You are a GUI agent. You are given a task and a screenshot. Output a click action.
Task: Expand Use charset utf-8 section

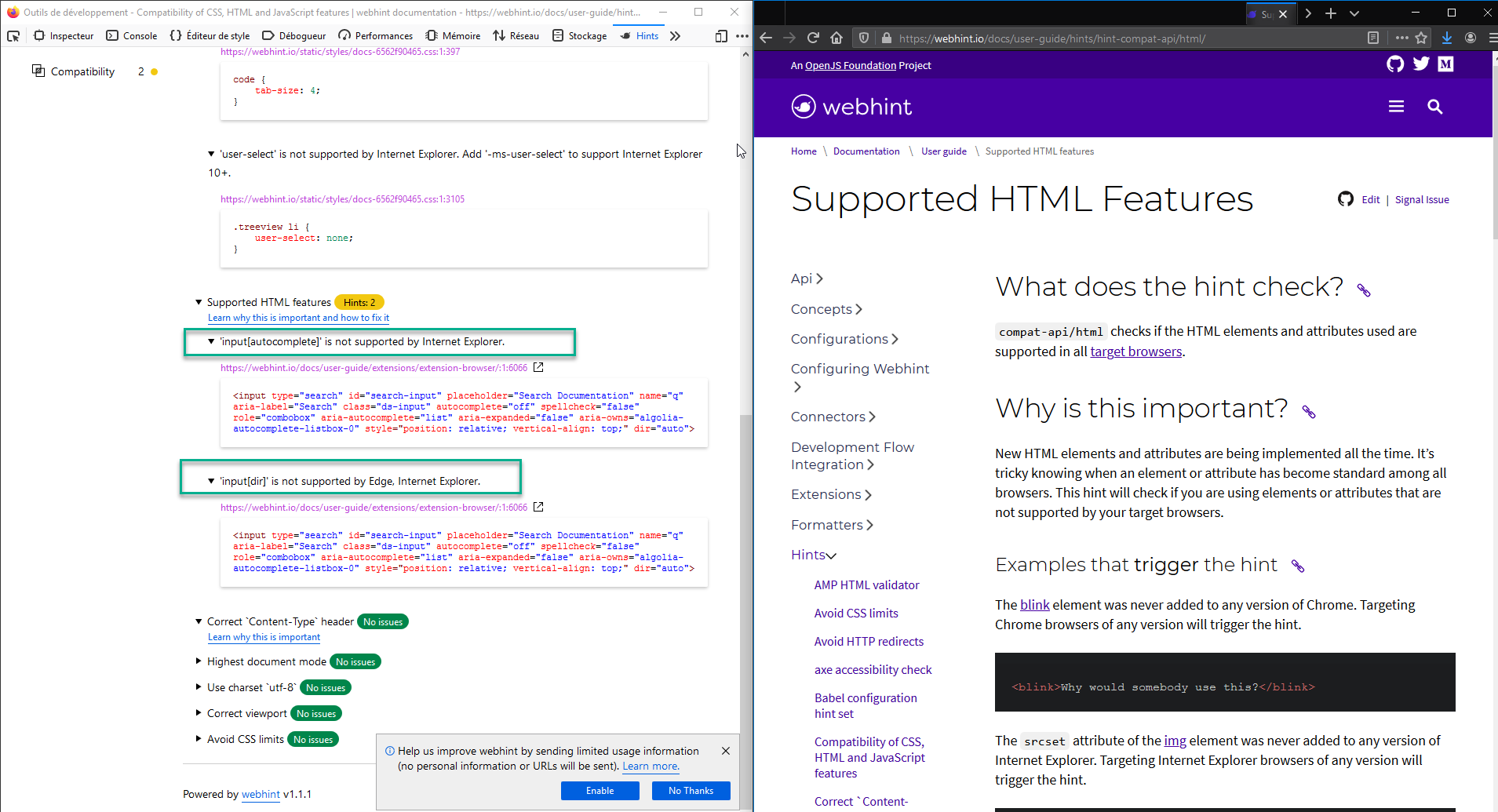[199, 687]
